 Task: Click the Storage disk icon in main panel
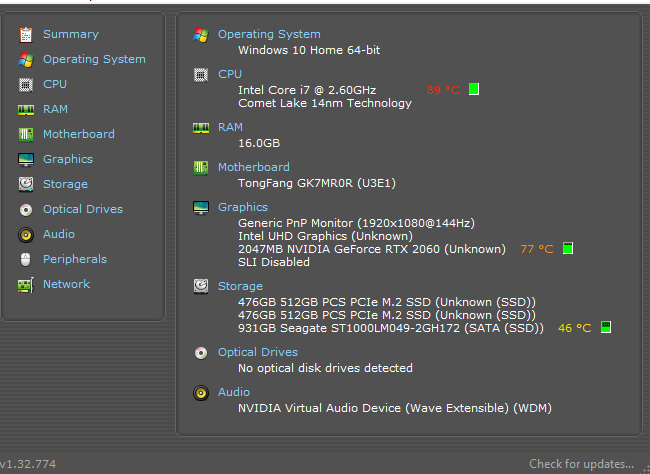click(201, 287)
